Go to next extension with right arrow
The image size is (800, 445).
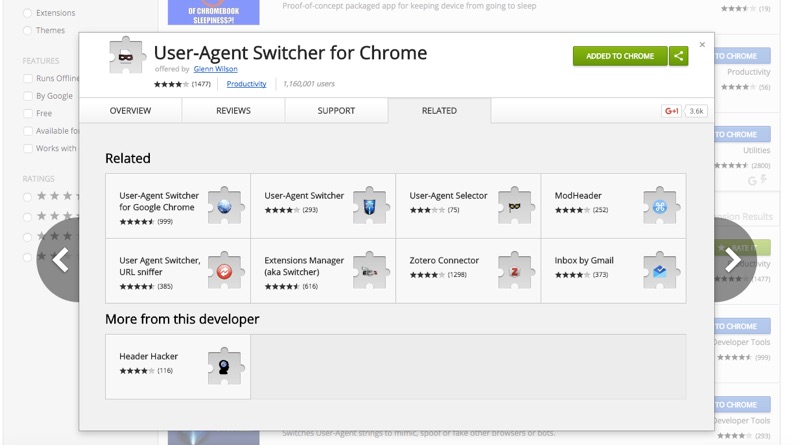click(733, 260)
